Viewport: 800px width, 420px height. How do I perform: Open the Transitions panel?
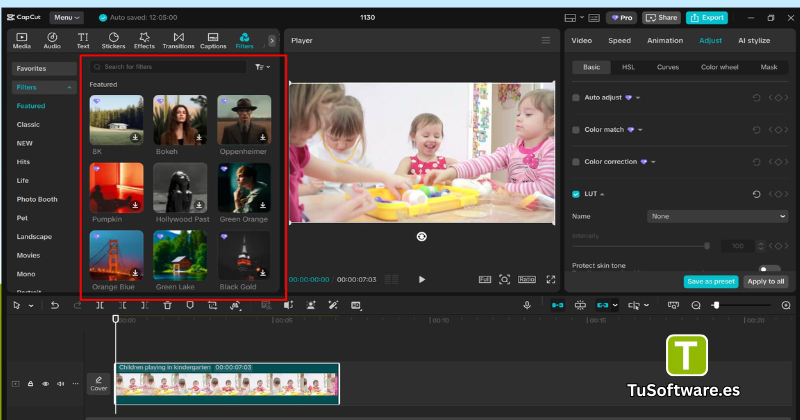pos(178,40)
